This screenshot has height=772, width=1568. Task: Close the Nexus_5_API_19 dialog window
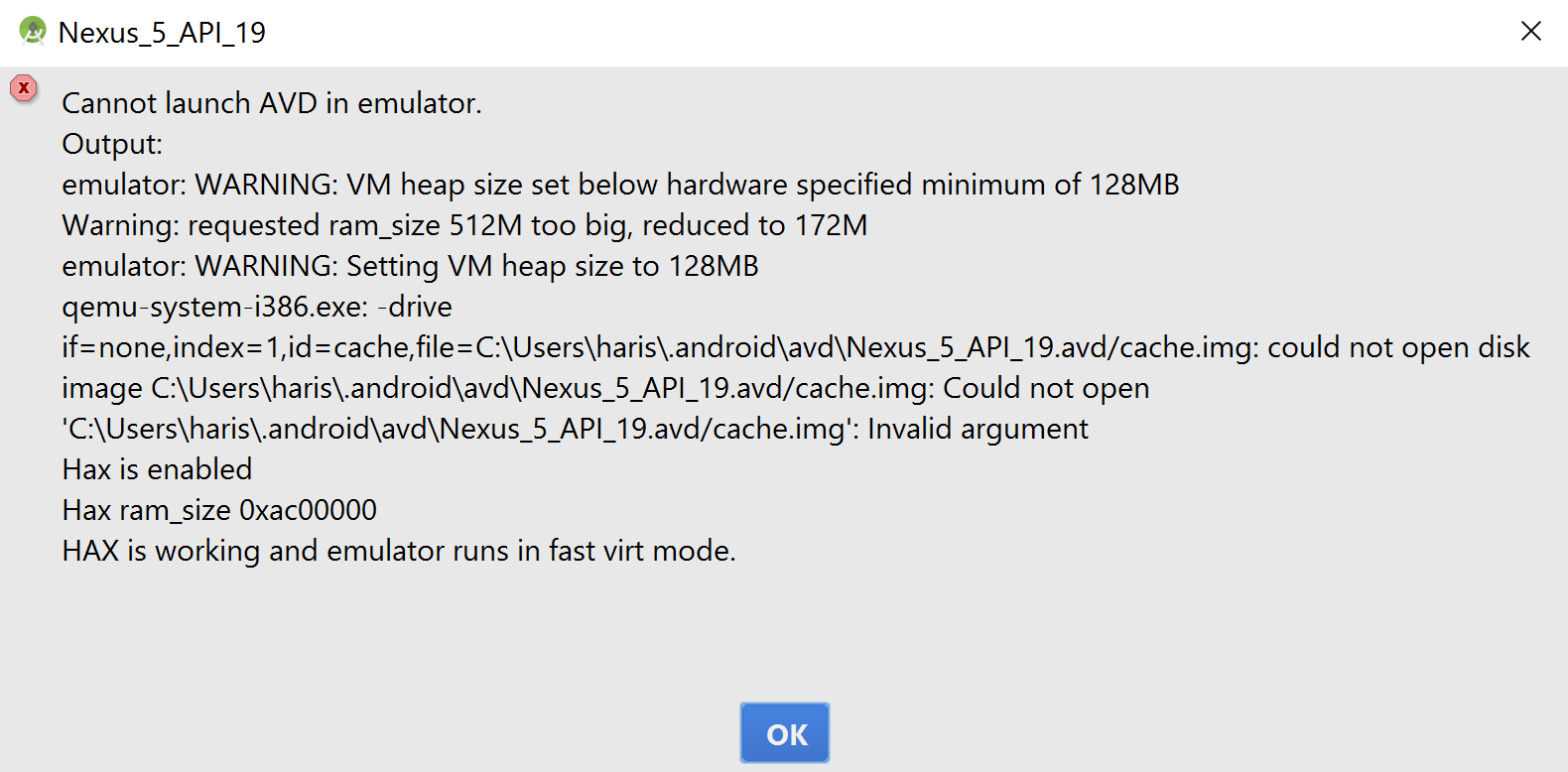1530,32
